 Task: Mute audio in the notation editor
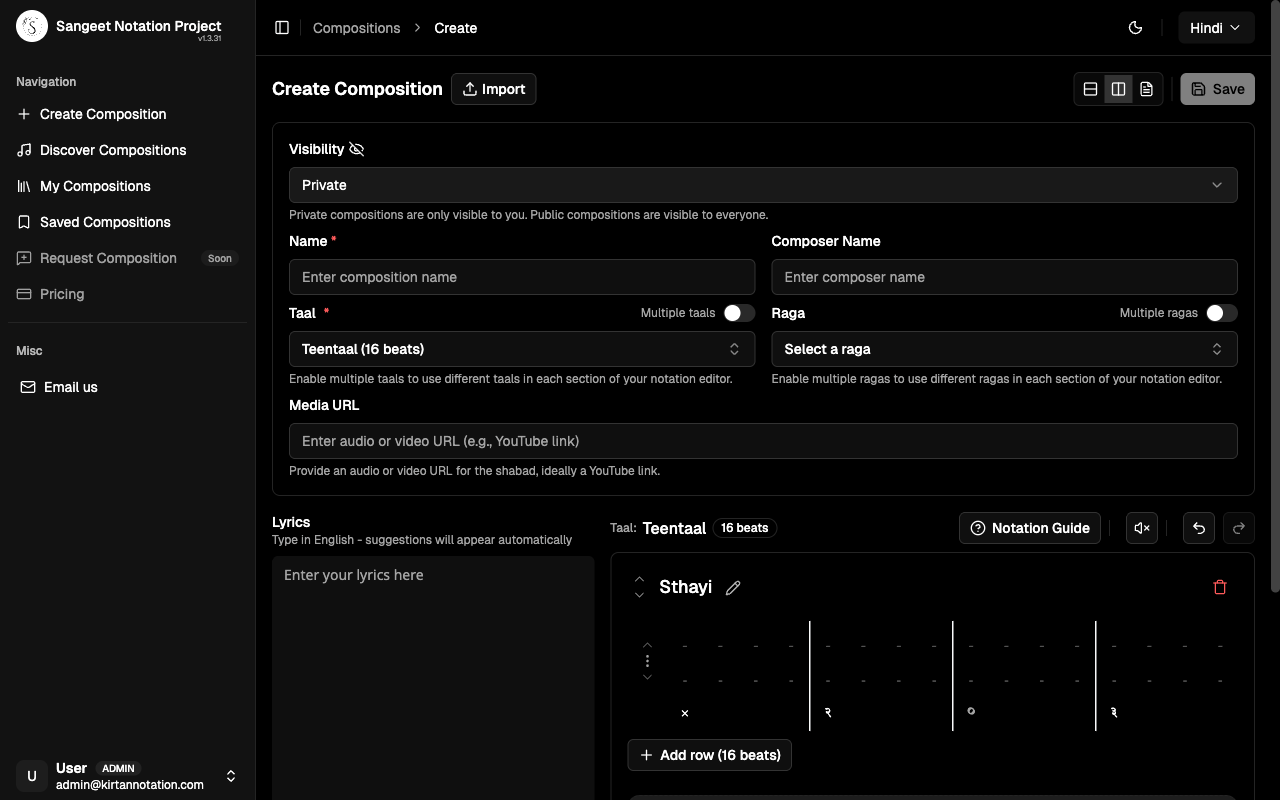tap(1142, 528)
